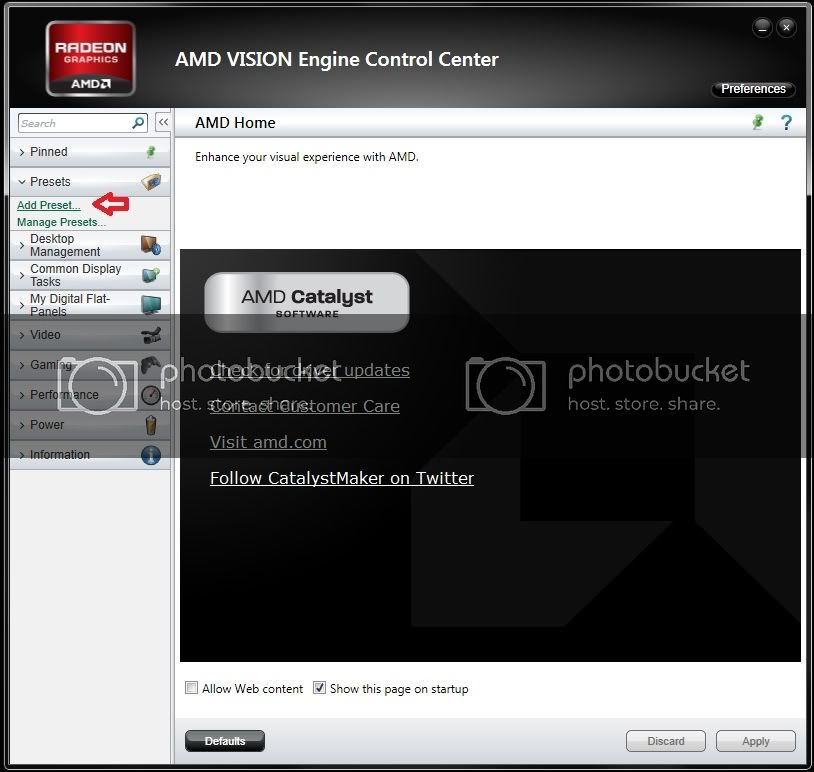Uncheck Show this page on startup
Screen dimensions: 814x772
coord(319,688)
